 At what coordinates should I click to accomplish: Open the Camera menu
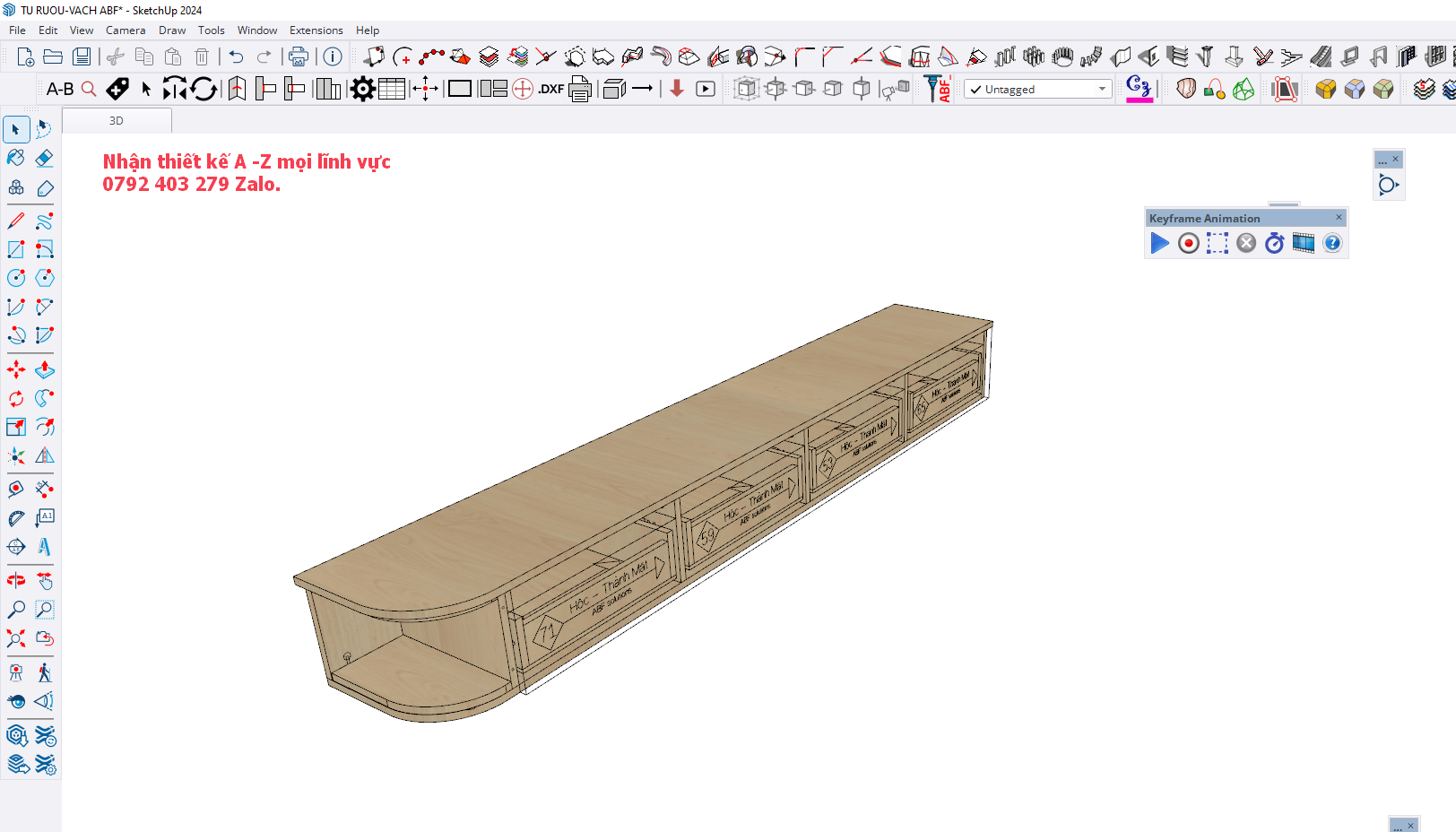pos(126,30)
